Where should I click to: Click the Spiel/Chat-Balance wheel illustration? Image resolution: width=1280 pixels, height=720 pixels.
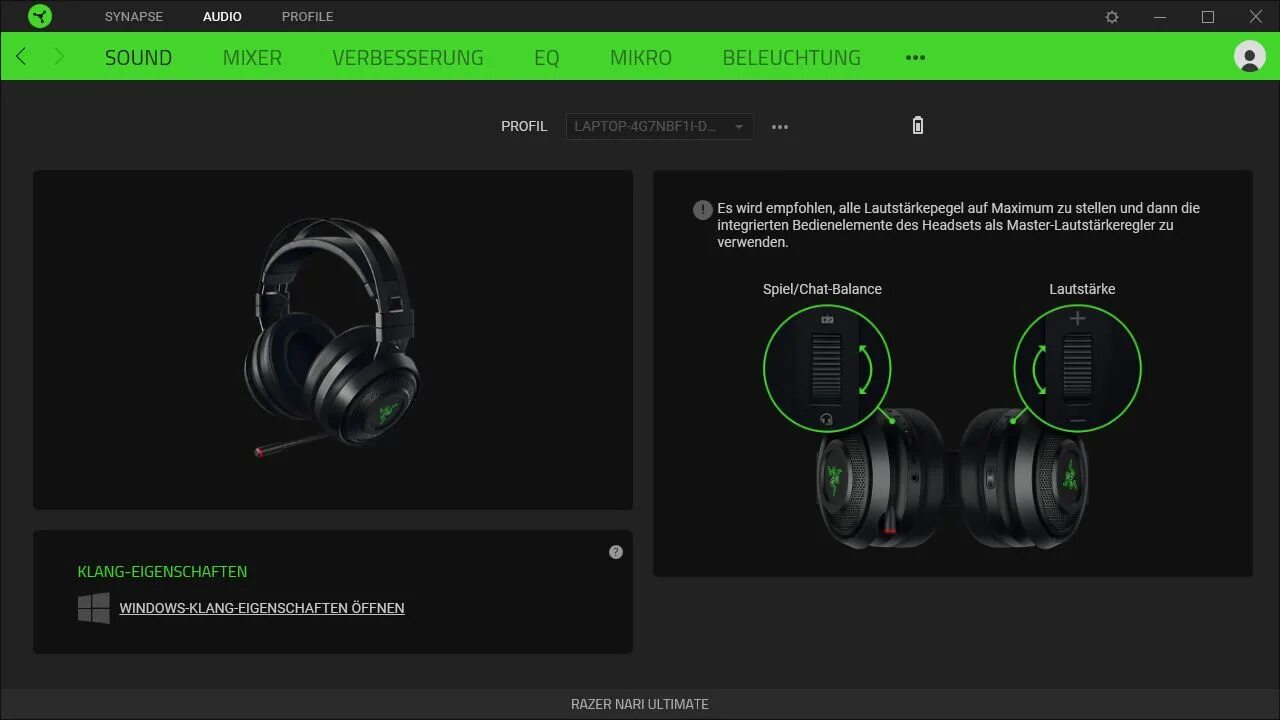coord(826,368)
